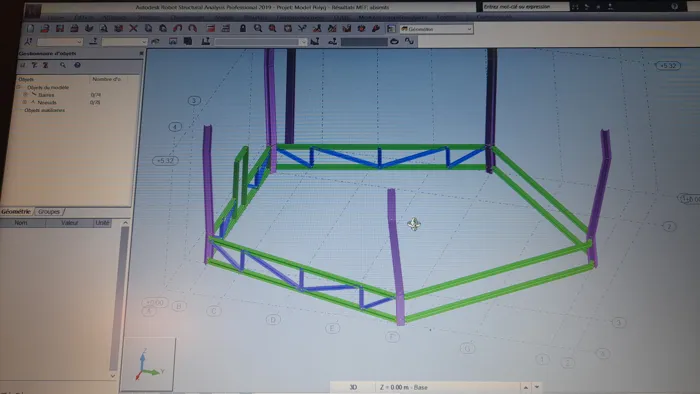
Task: Click the search magnifier in object manager panel
Action: [62, 65]
